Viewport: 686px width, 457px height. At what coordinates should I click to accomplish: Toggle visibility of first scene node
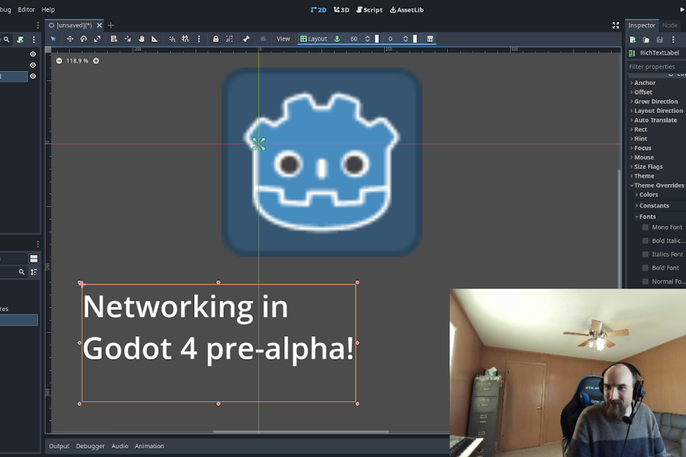pyautogui.click(x=33, y=54)
